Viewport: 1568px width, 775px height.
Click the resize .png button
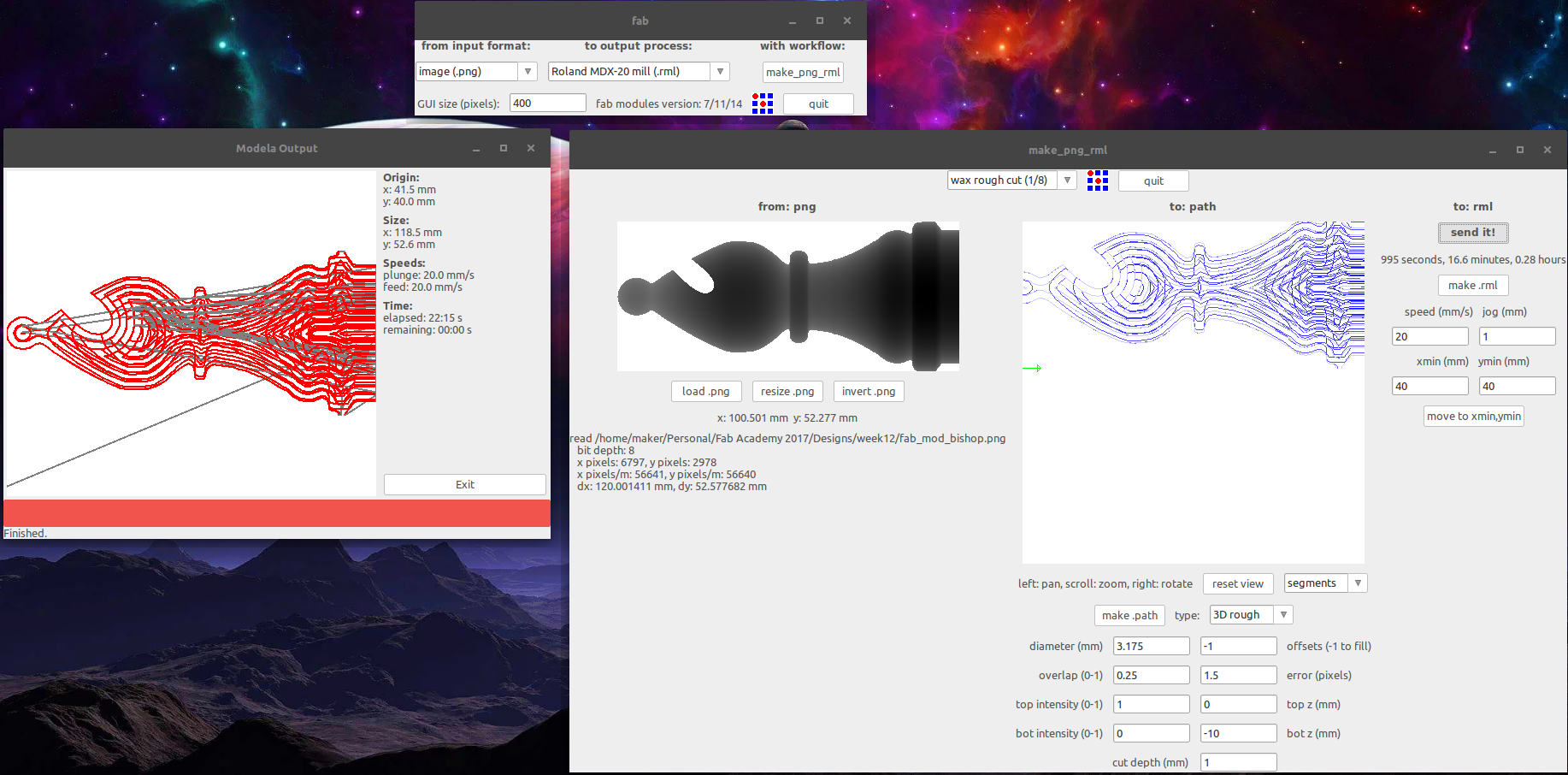pyautogui.click(x=787, y=392)
